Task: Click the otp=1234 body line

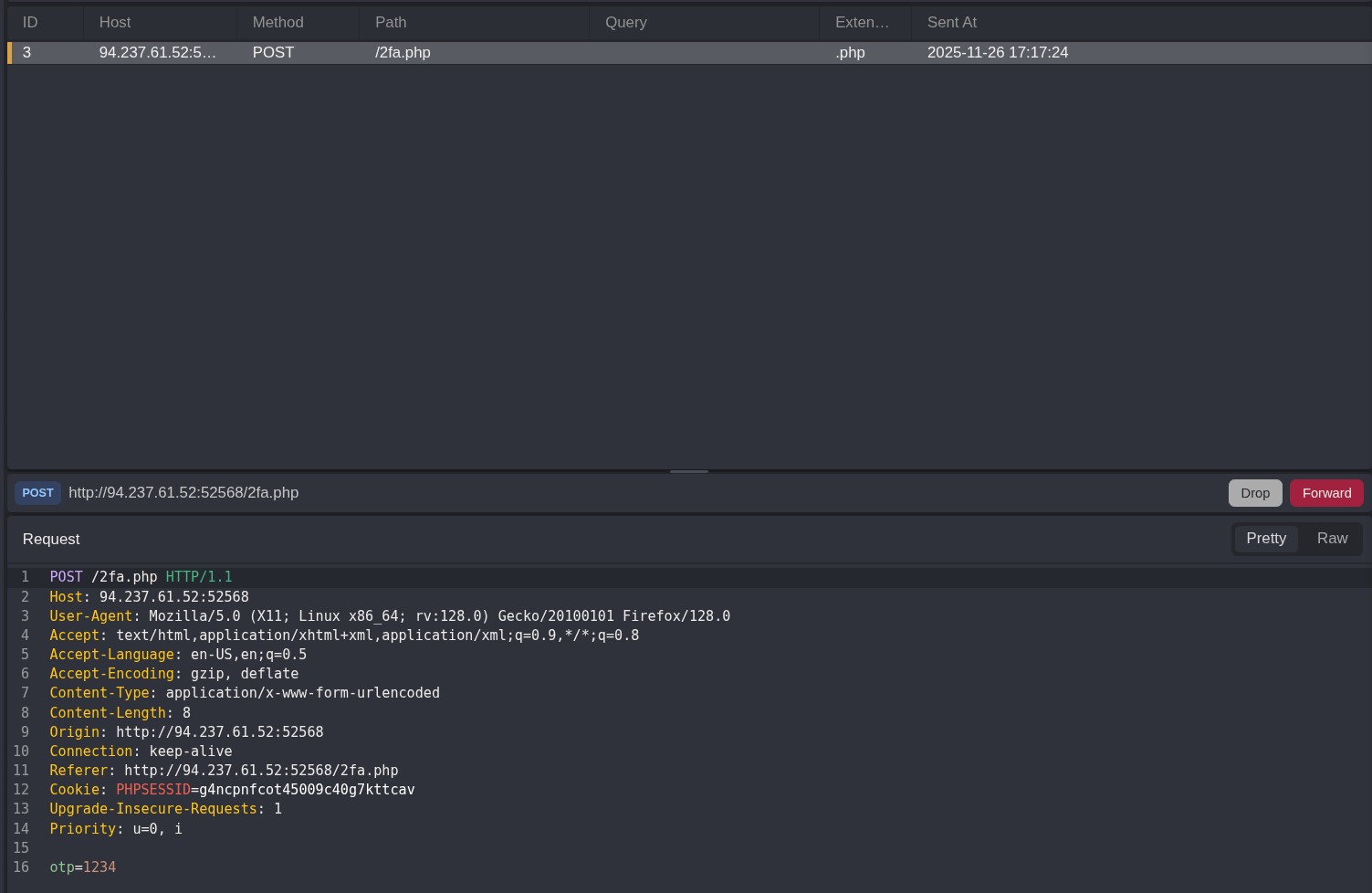Action: coord(83,867)
